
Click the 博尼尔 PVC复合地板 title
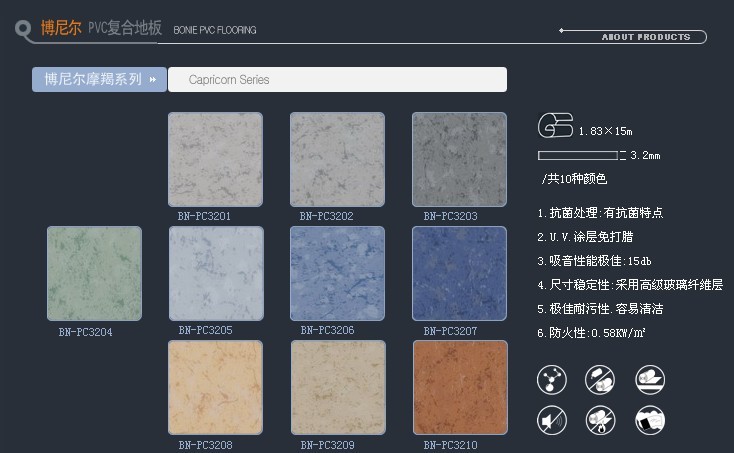point(100,28)
